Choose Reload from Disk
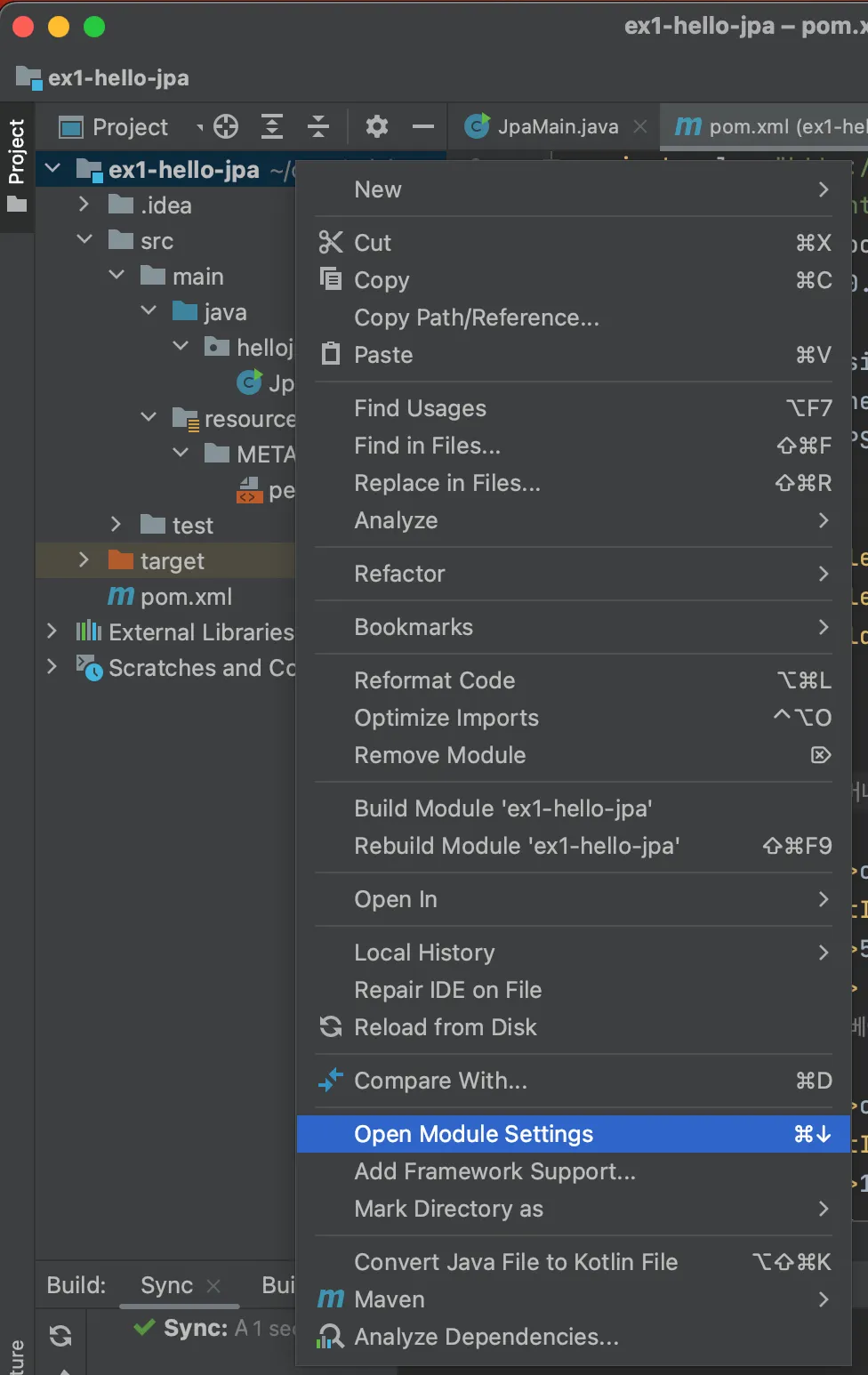Image resolution: width=868 pixels, height=1375 pixels. (x=445, y=1027)
